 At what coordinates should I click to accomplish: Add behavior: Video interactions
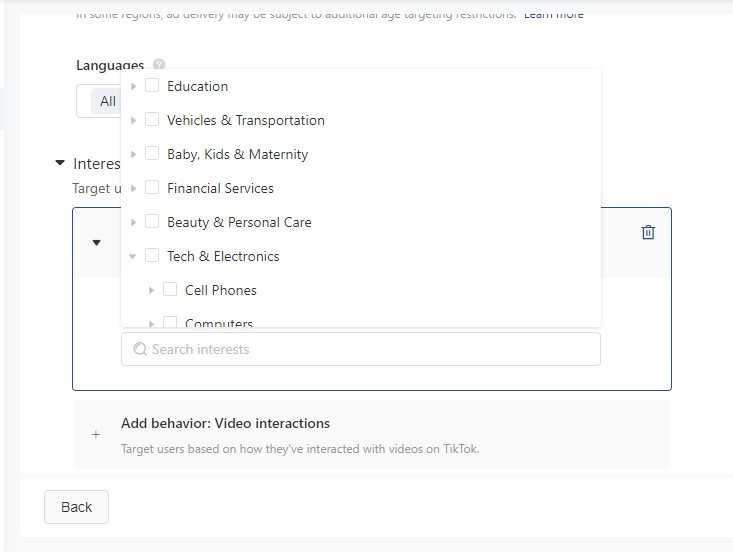(x=225, y=423)
